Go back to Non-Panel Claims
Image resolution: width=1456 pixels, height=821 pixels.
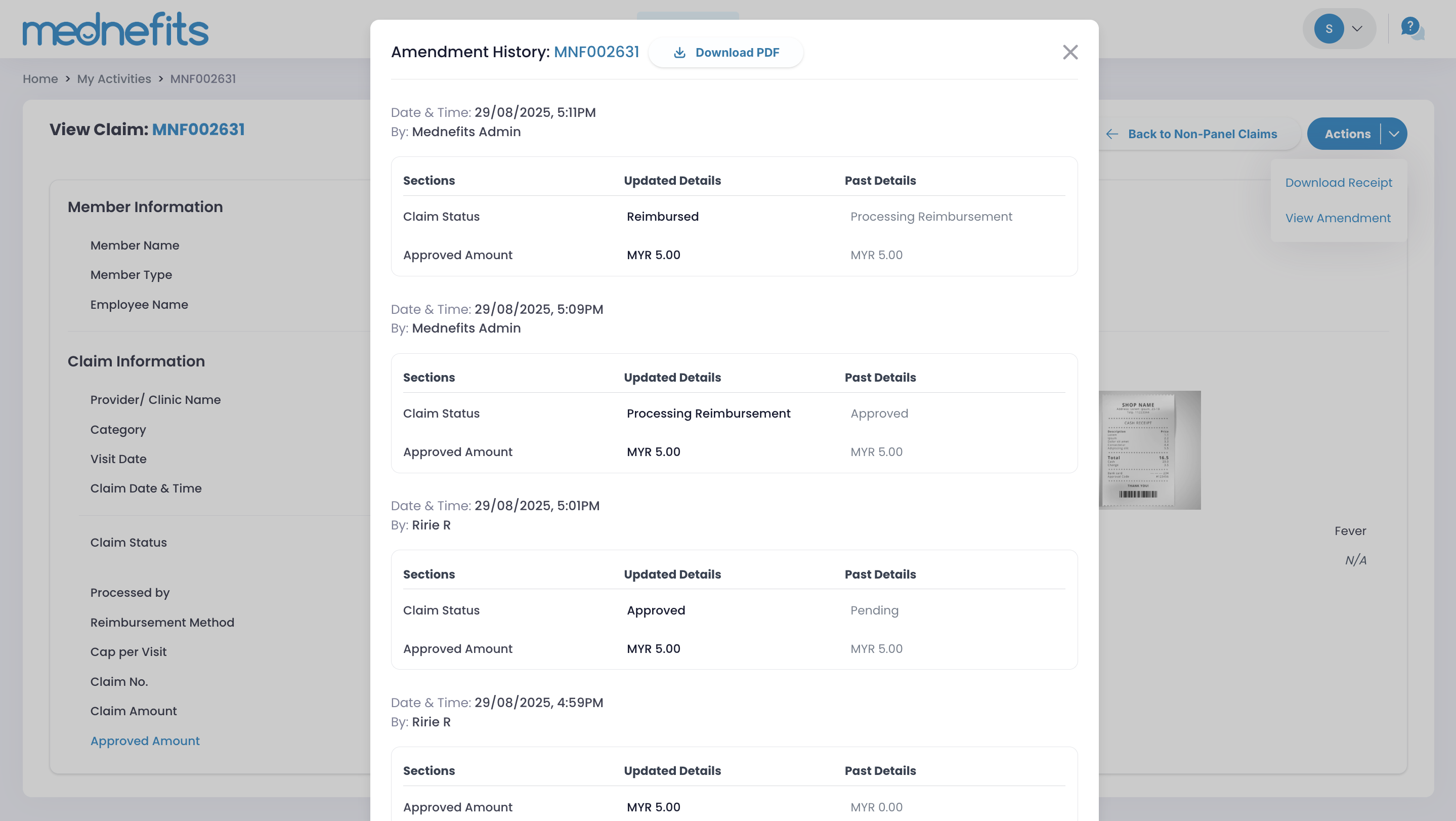pyautogui.click(x=1202, y=134)
